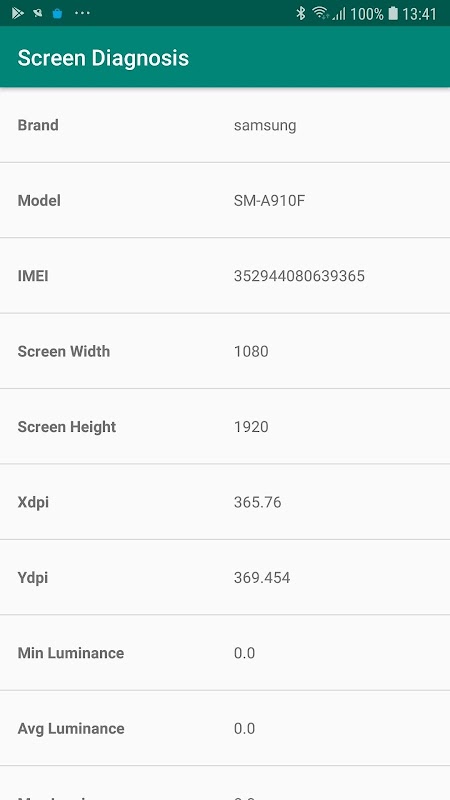Tap the battery icon in status bar

393,13
